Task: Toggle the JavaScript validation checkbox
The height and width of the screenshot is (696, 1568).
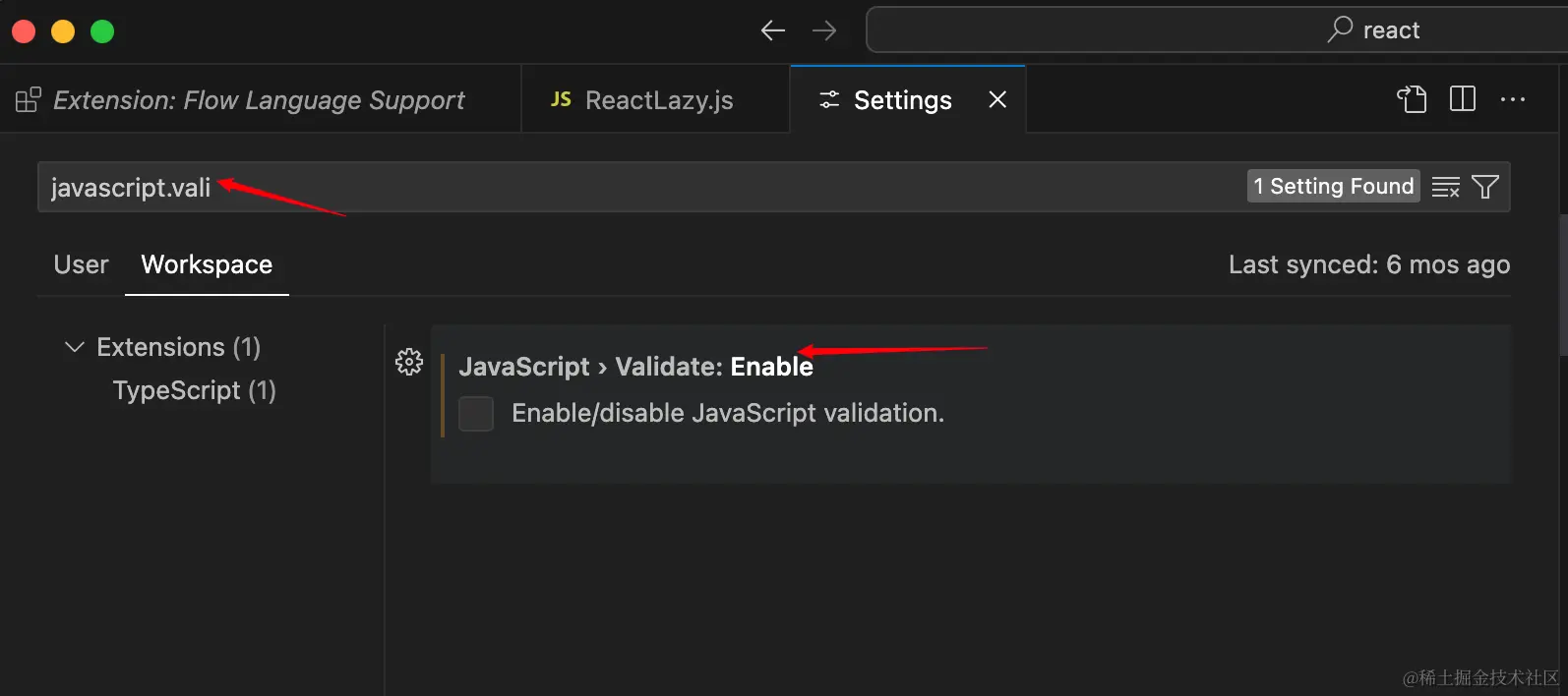Action: coord(476,414)
